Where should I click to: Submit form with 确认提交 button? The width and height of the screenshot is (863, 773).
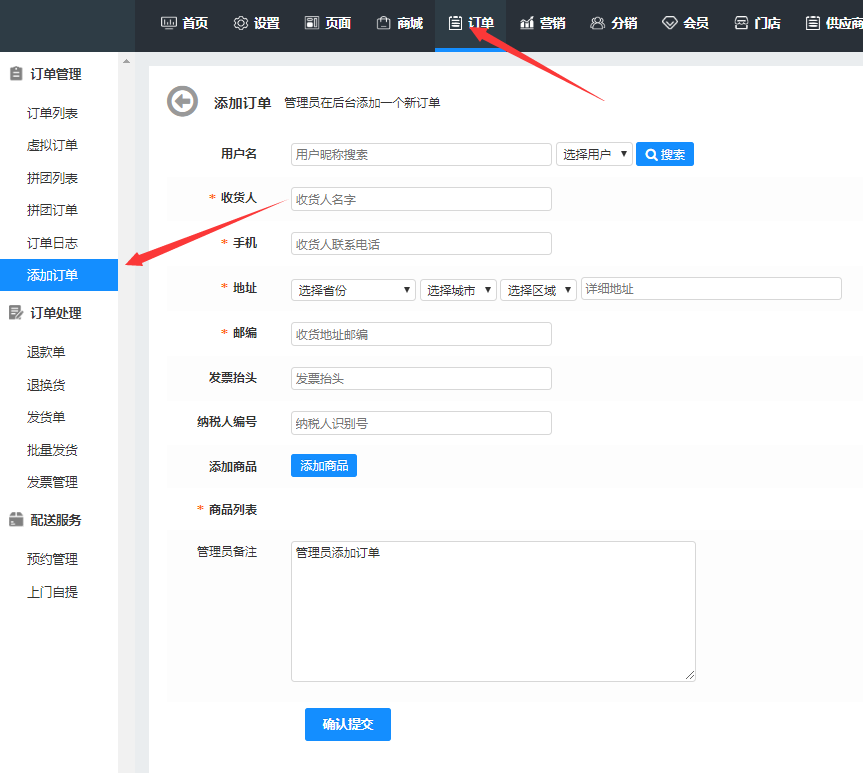347,724
